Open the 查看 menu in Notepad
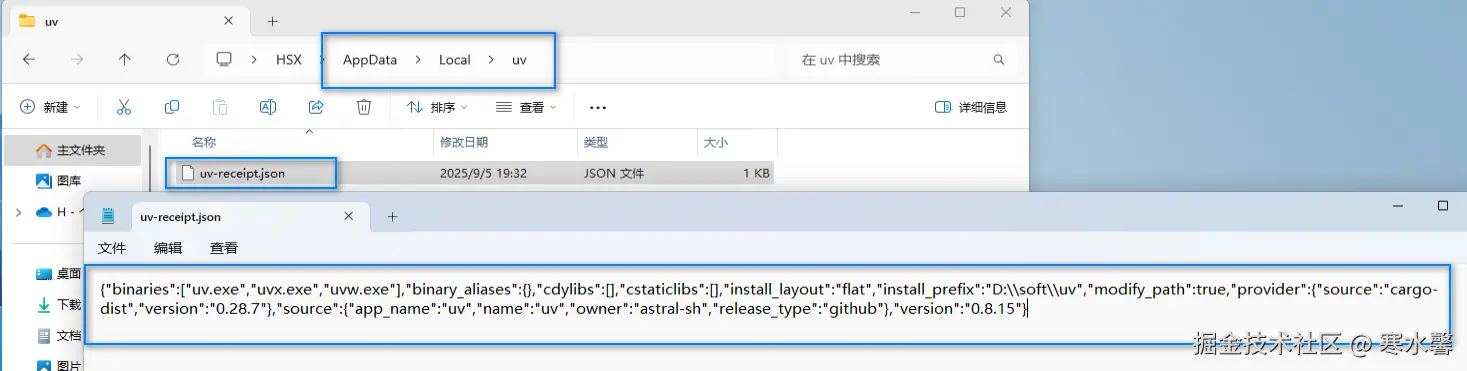Screen dimensions: 1467x371 point(224,248)
